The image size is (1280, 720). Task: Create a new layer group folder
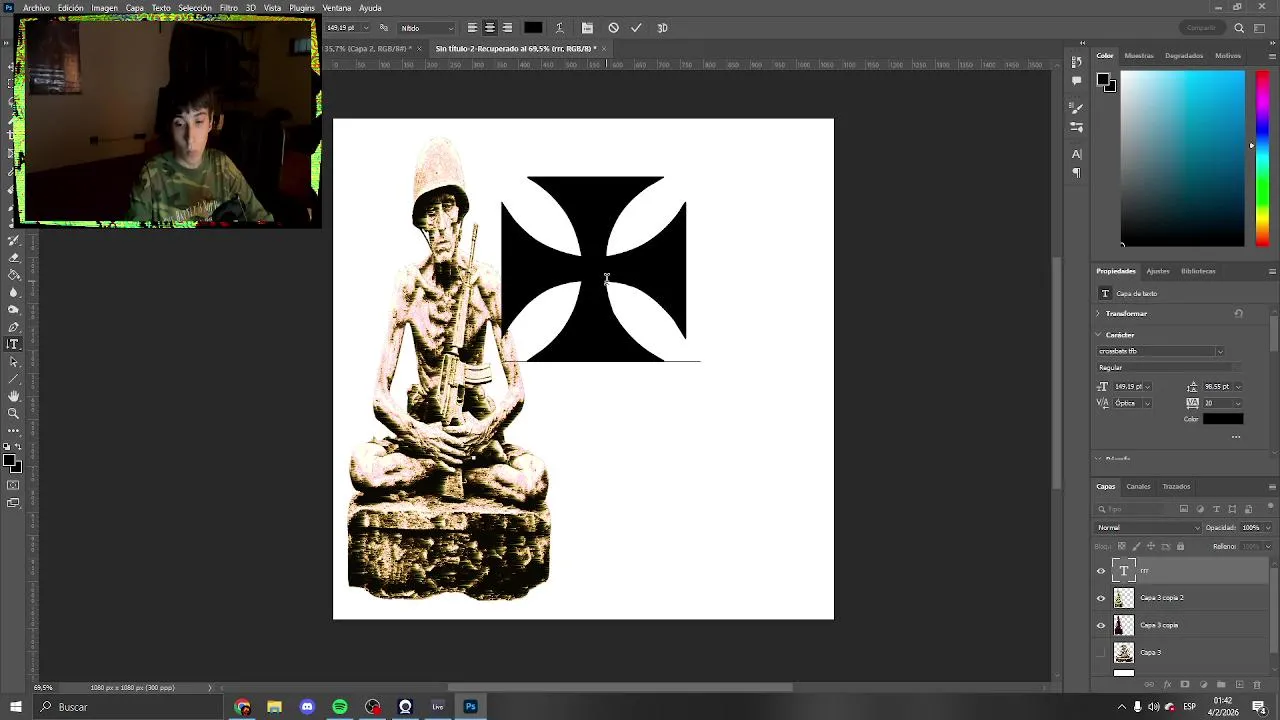pyautogui.click(x=1221, y=684)
